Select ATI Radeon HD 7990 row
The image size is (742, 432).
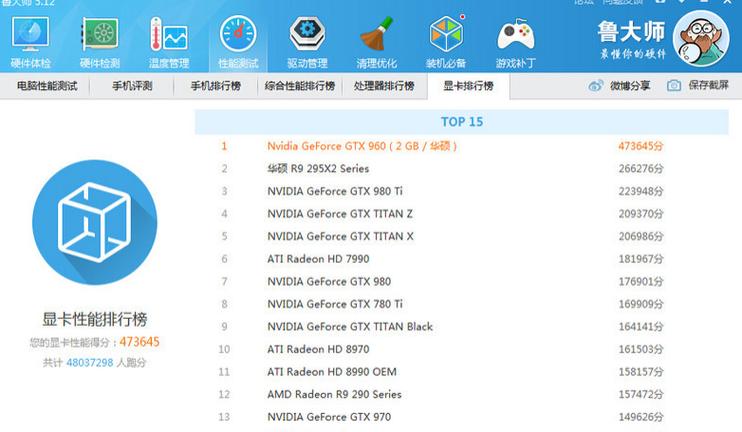point(461,259)
